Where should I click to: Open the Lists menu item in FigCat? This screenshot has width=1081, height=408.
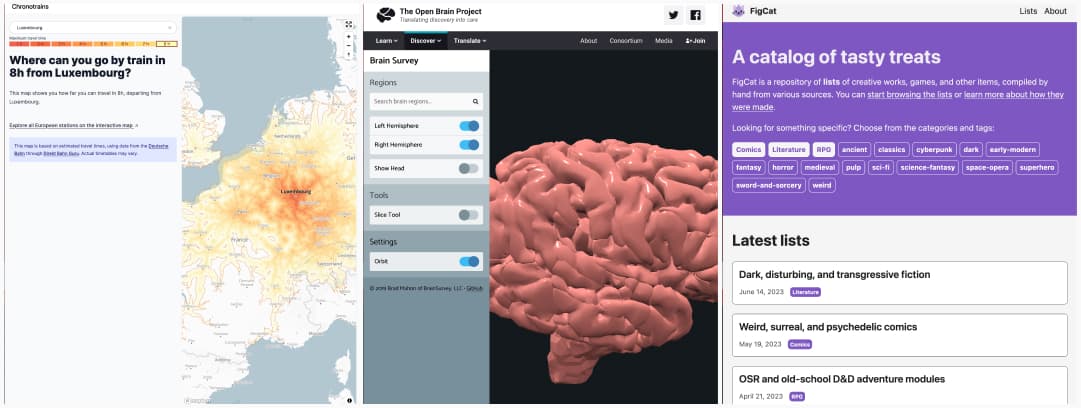[1028, 11]
